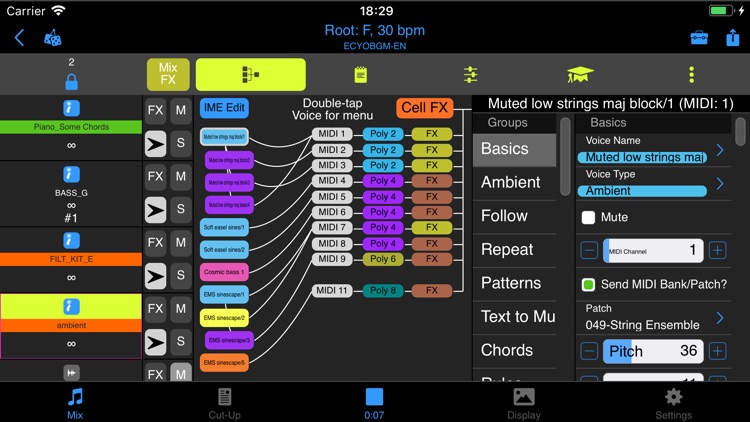Tap the MIDI 1 rule box

coord(331,134)
